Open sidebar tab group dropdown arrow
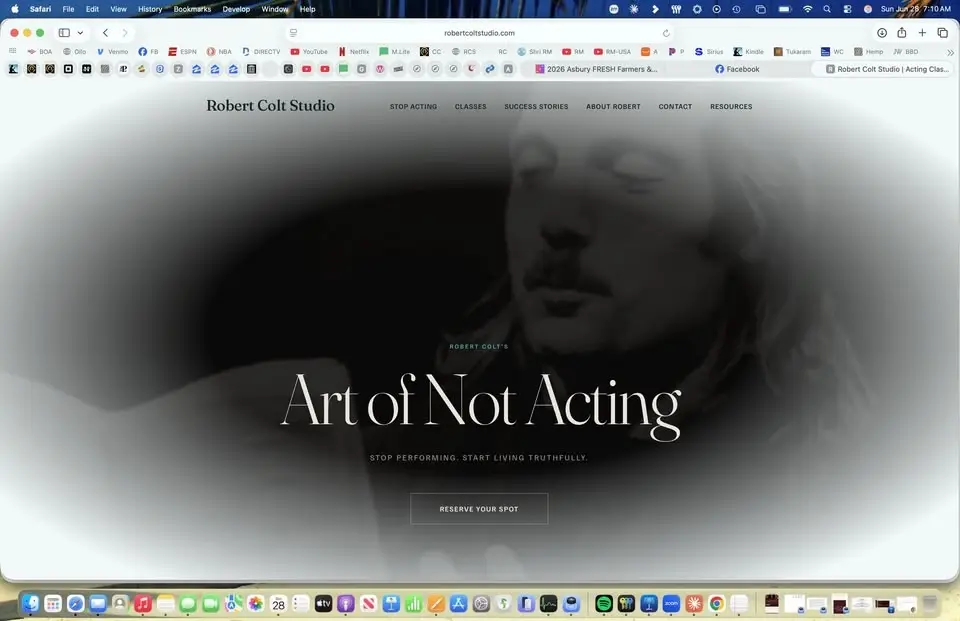This screenshot has height=621, width=960. point(80,33)
